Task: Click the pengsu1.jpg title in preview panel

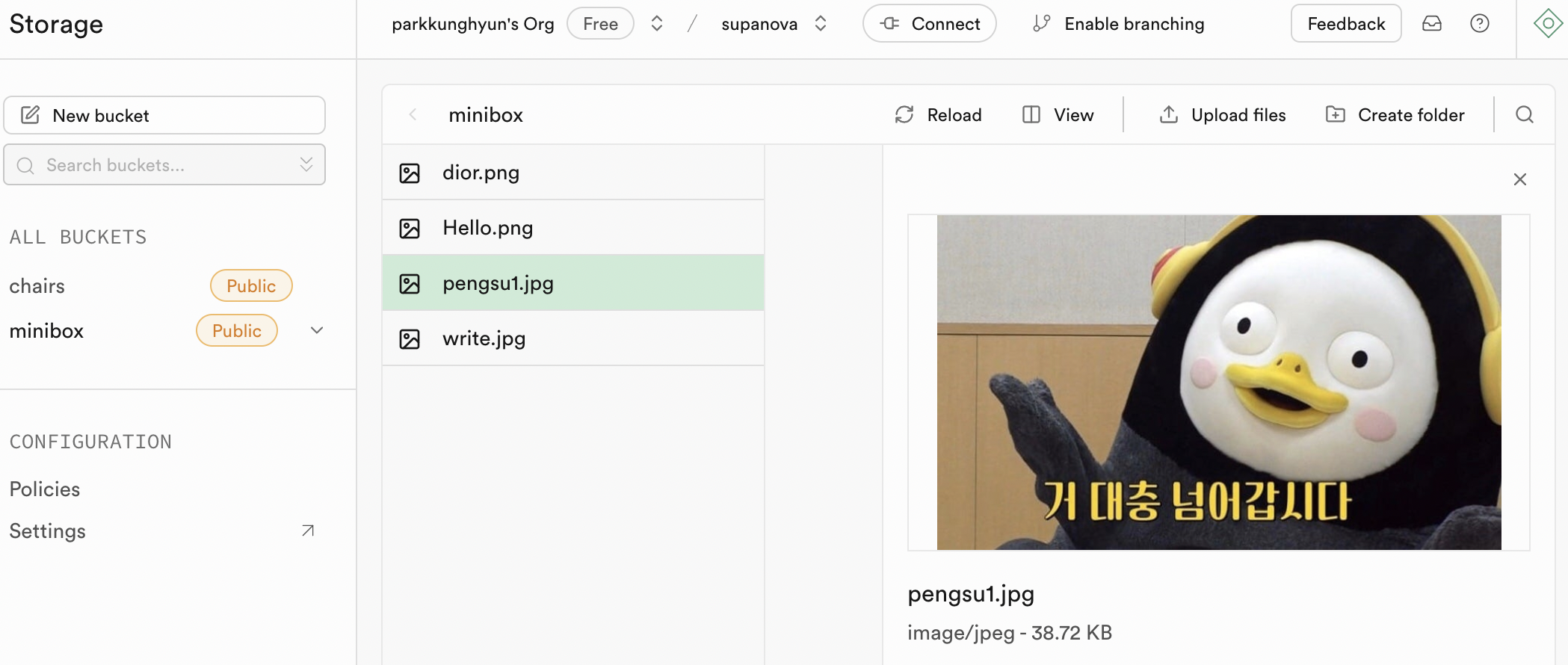Action: (971, 594)
